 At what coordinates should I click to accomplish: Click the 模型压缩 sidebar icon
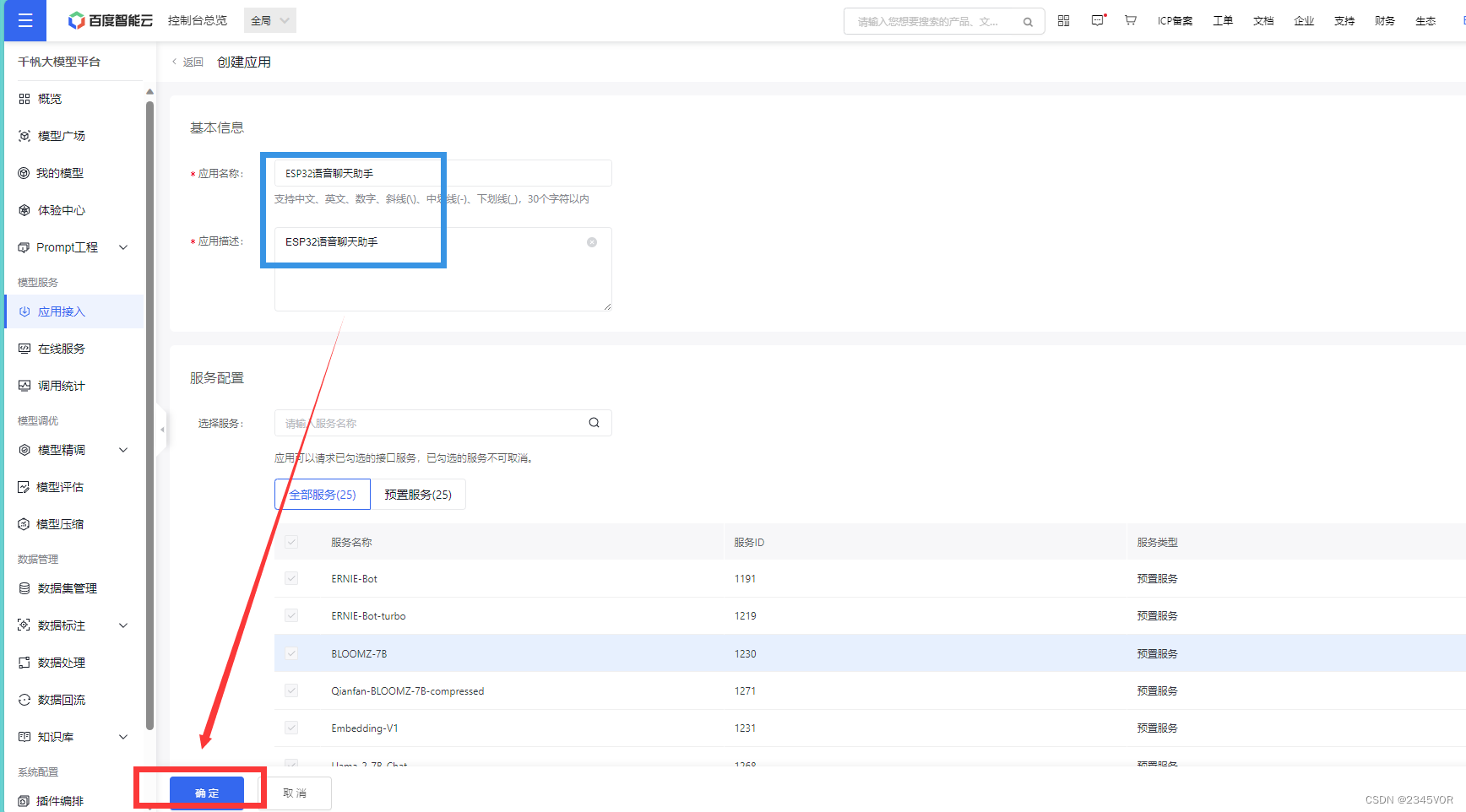click(24, 524)
